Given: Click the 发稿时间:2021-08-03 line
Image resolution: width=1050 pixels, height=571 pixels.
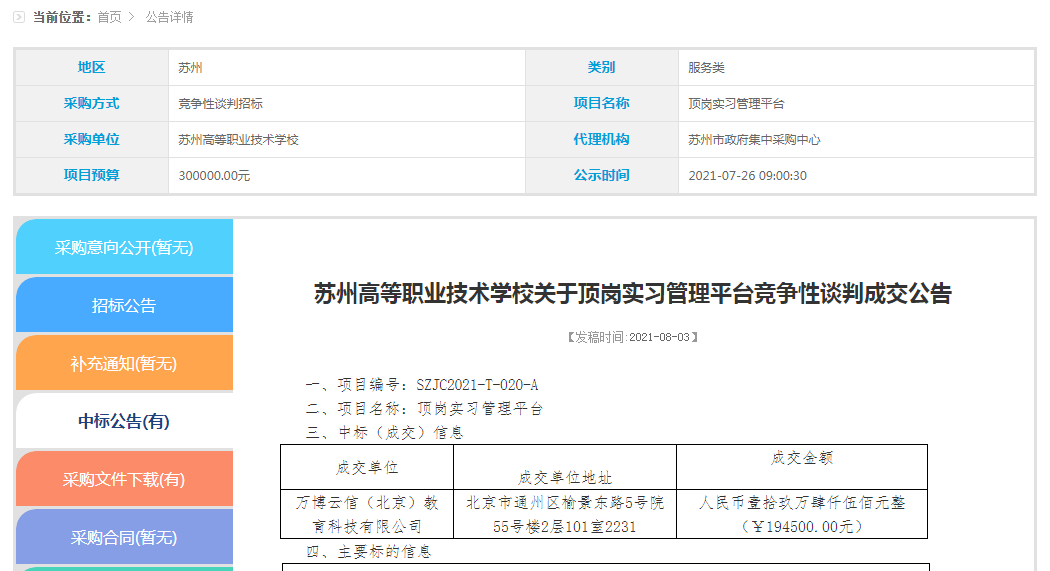Looking at the screenshot, I should click(x=633, y=337).
